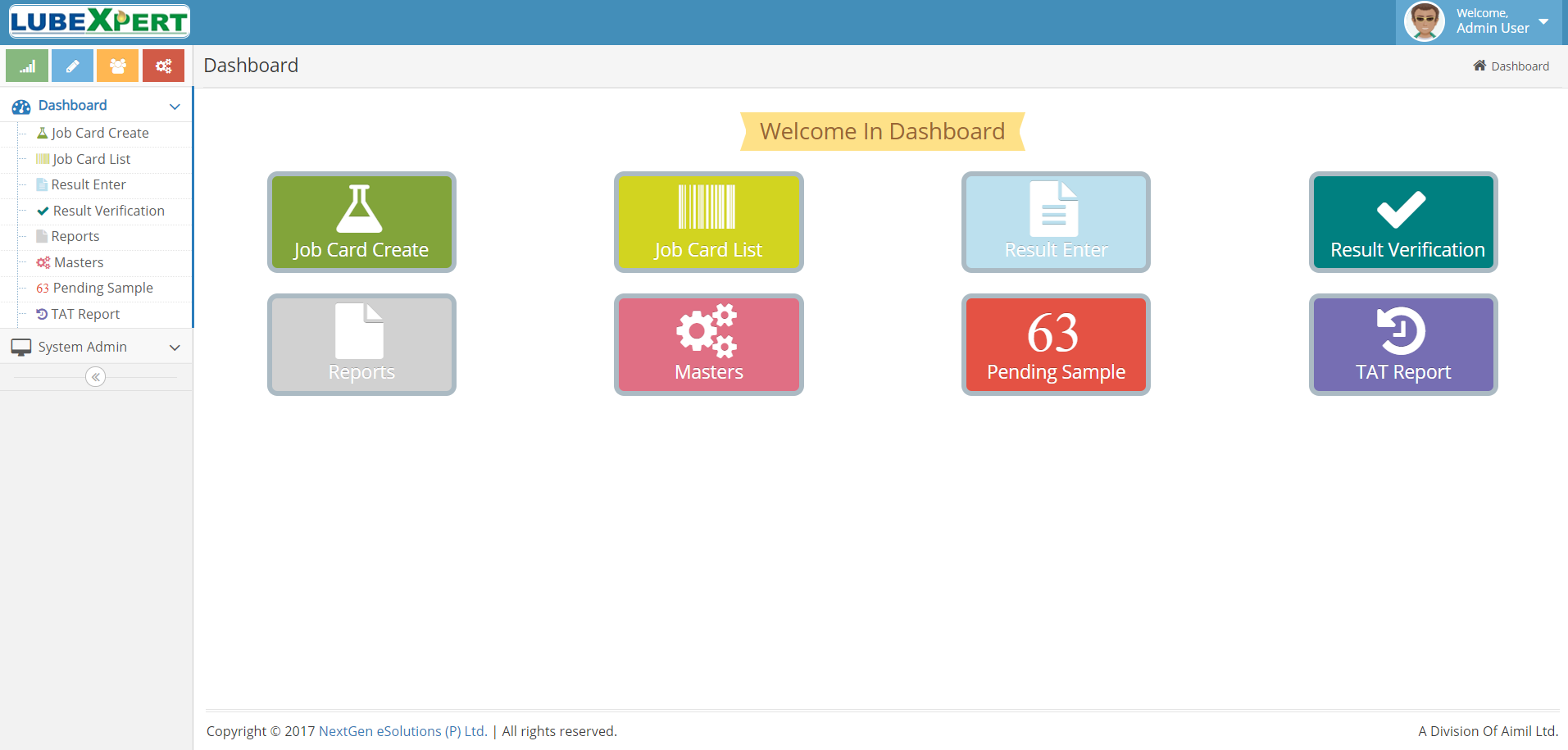The image size is (1568, 750).
Task: Open Pending Sample in sidebar
Action: (x=102, y=288)
